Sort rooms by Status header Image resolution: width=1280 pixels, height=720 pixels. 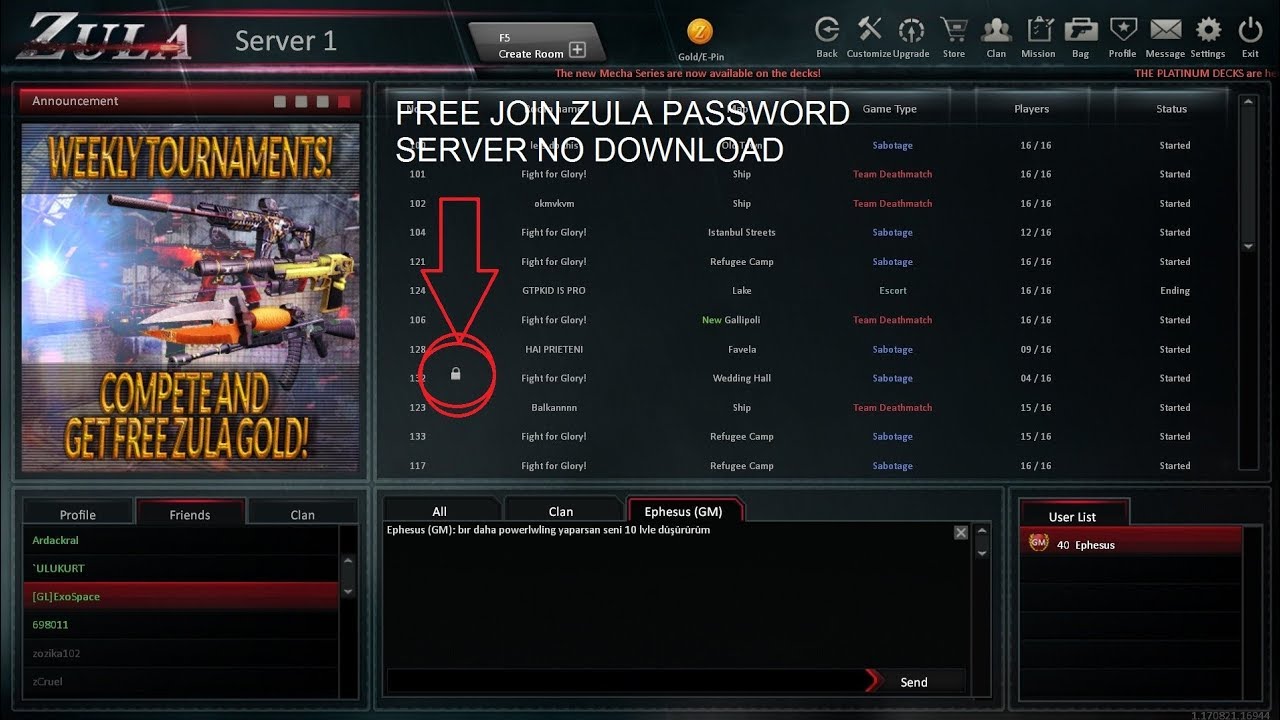tap(1172, 109)
